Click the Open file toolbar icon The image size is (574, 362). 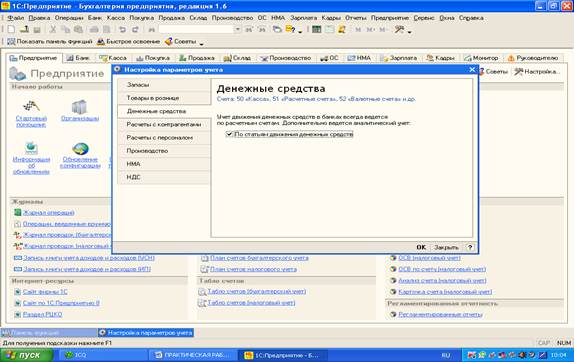(24, 30)
